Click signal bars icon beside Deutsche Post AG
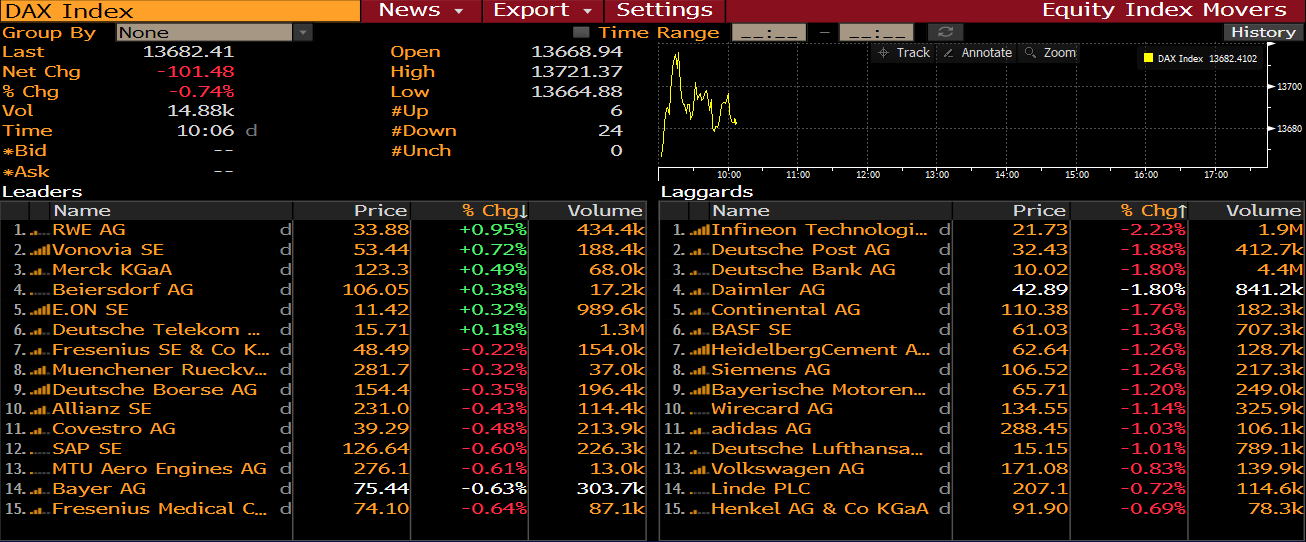This screenshot has width=1306, height=542. pos(699,250)
